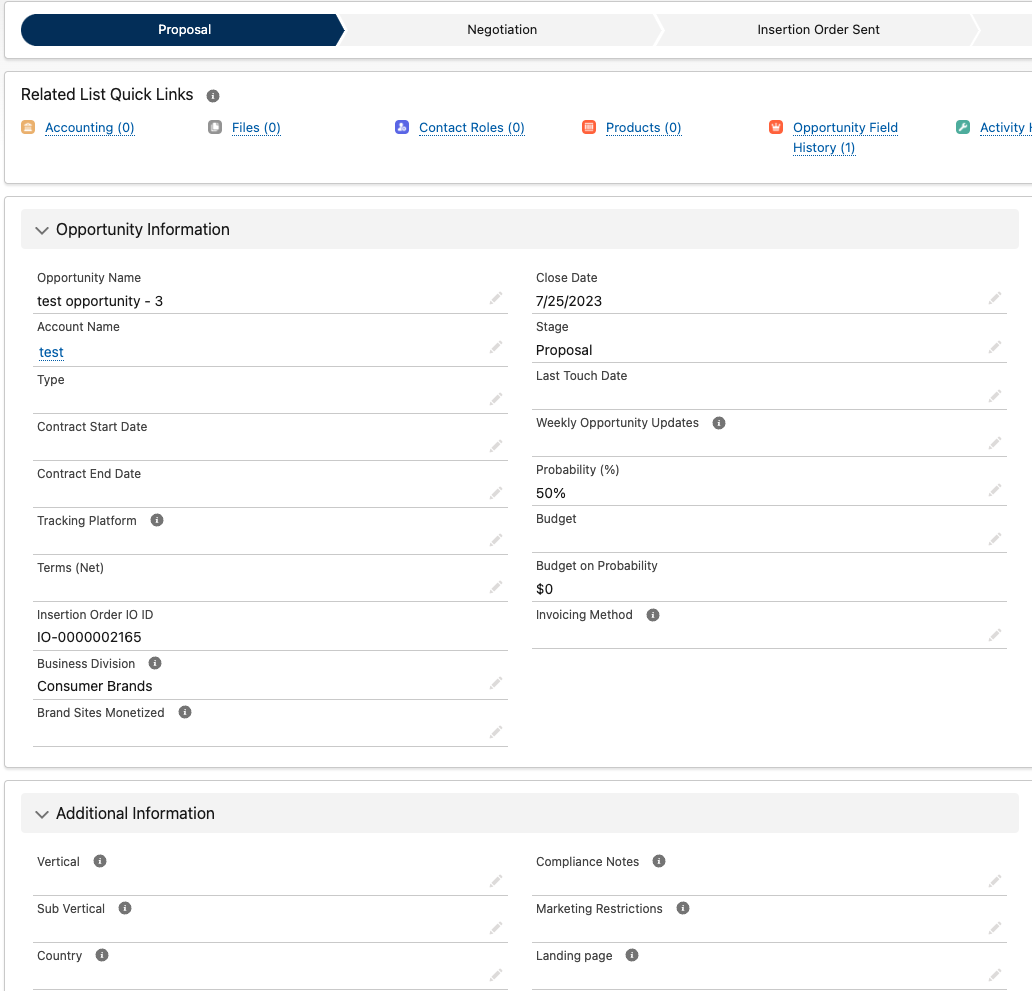Screen dimensions: 1032x991
Task: Edit Opportunity Name using the pencil icon
Action: pos(496,297)
